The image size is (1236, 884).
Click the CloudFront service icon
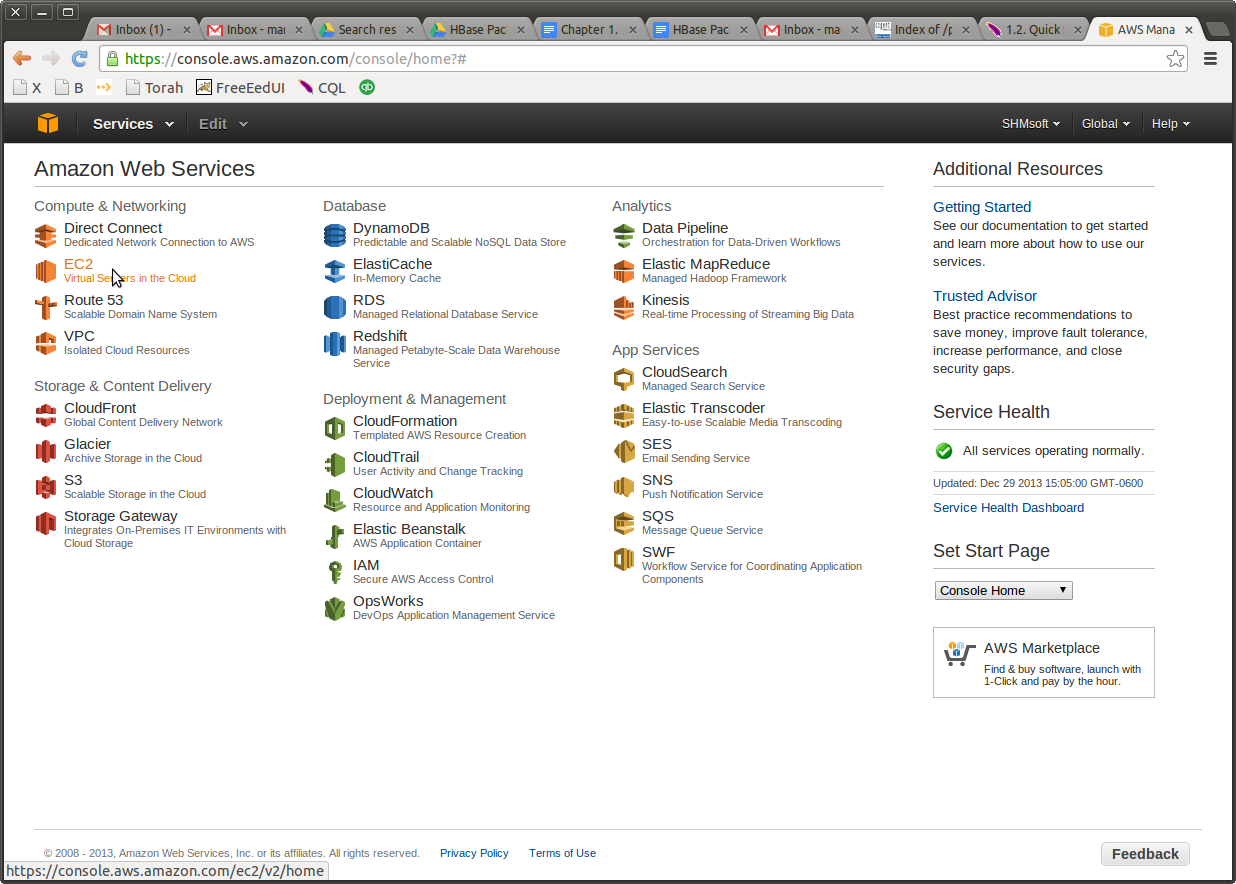(x=46, y=416)
